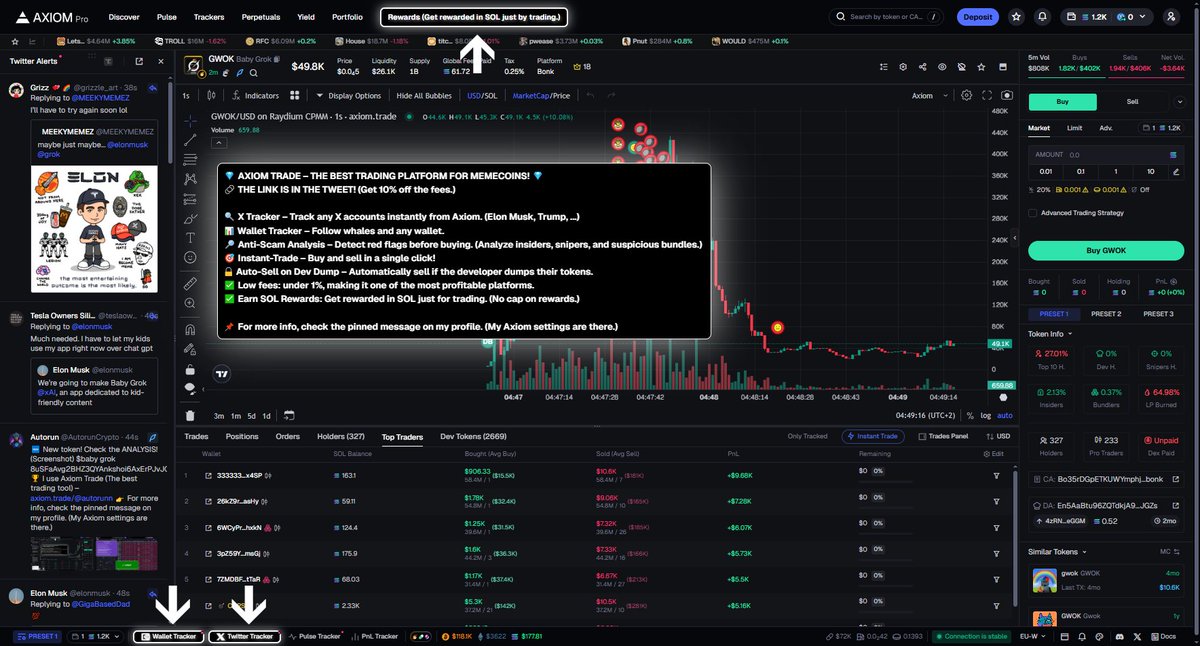This screenshot has height=646, width=1200.
Task: Open the watchlist star in the top bar
Action: pyautogui.click(x=1017, y=17)
